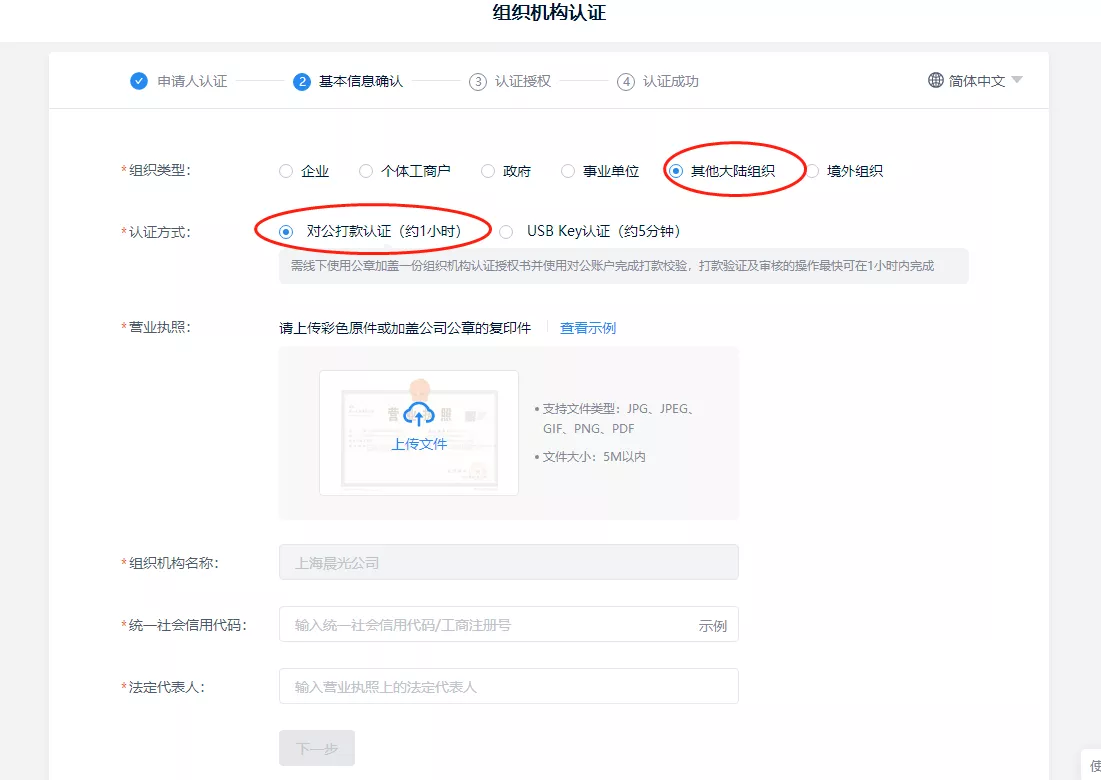This screenshot has width=1101, height=780.
Task: Open the 简体中文 language dropdown
Action: 976,81
